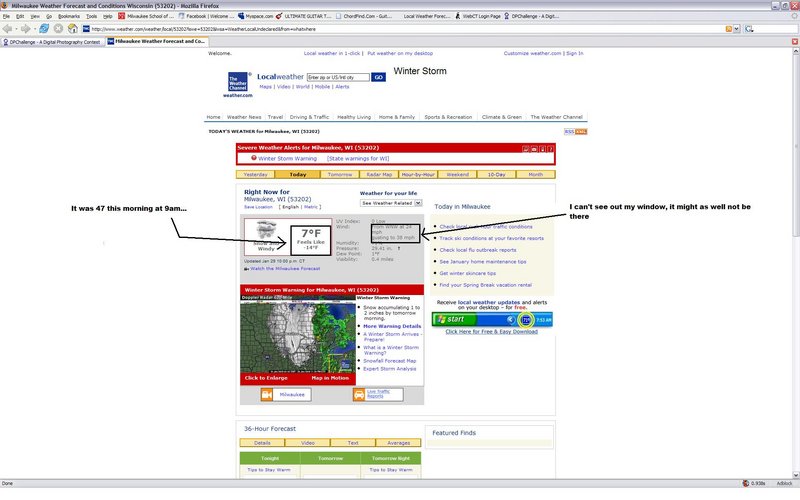Click Put weather on my desktop link

coord(400,53)
